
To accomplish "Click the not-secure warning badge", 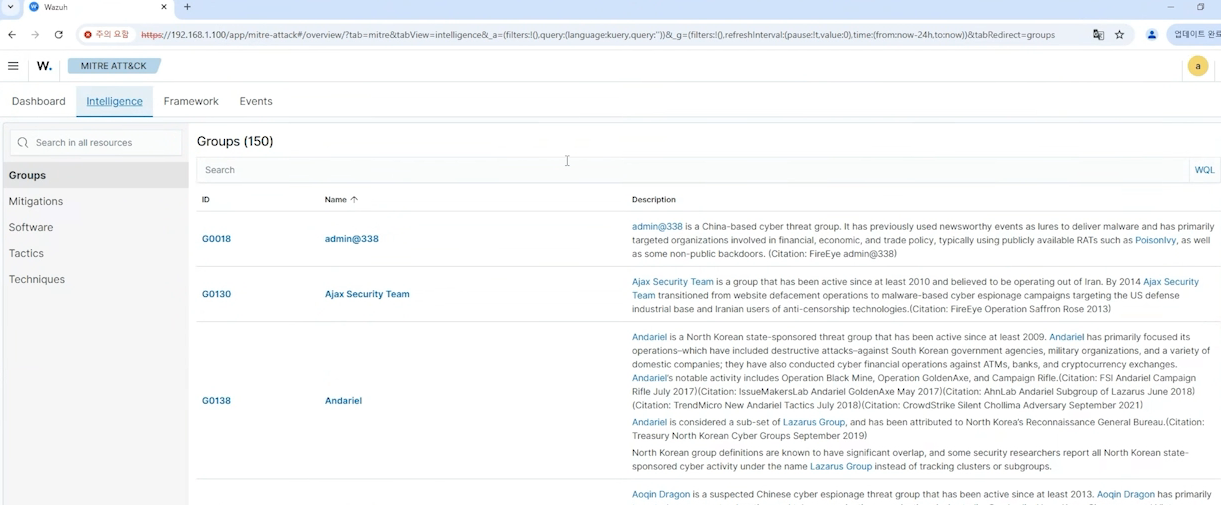I will click(107, 34).
